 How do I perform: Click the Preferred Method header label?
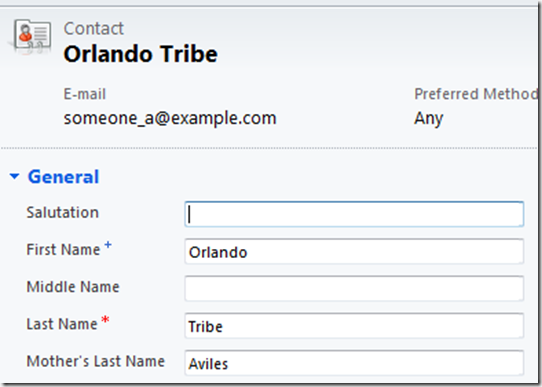[x=476, y=94]
